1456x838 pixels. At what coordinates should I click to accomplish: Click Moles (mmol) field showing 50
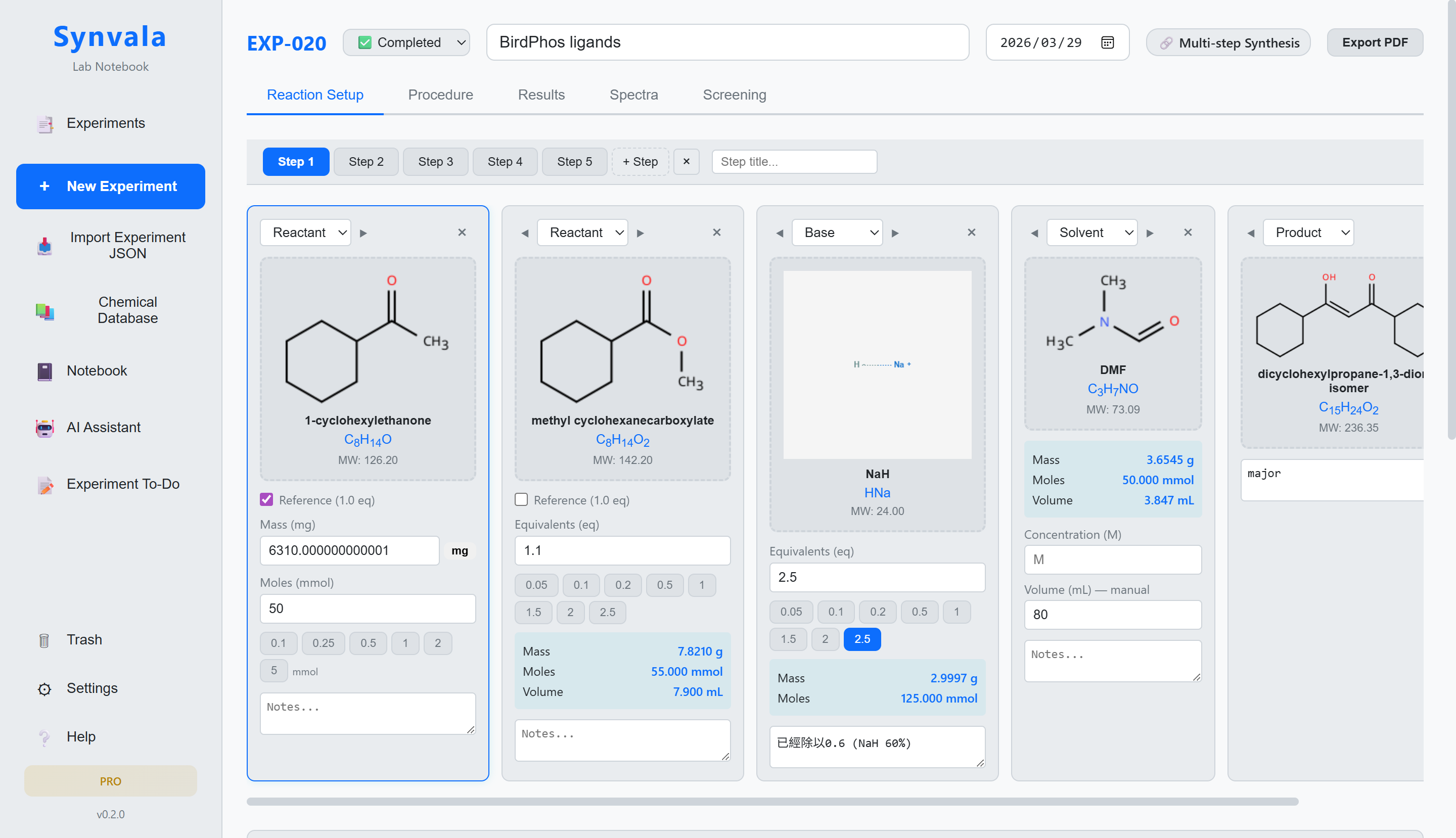point(368,609)
